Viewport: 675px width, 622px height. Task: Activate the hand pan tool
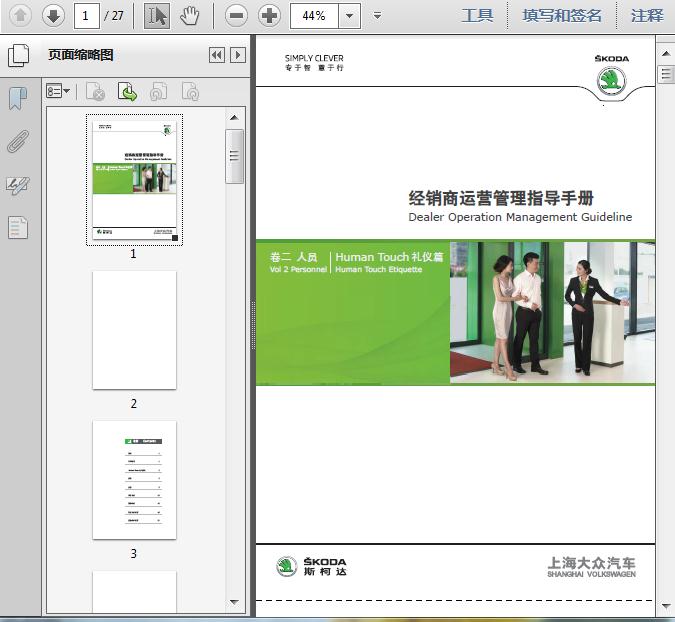click(189, 16)
